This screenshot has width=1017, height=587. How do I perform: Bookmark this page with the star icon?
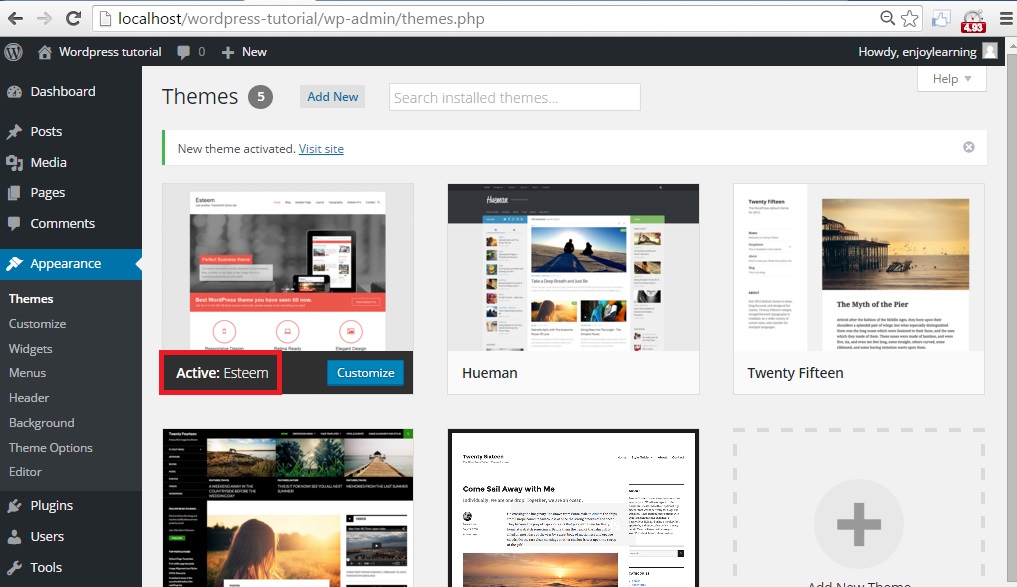(909, 18)
